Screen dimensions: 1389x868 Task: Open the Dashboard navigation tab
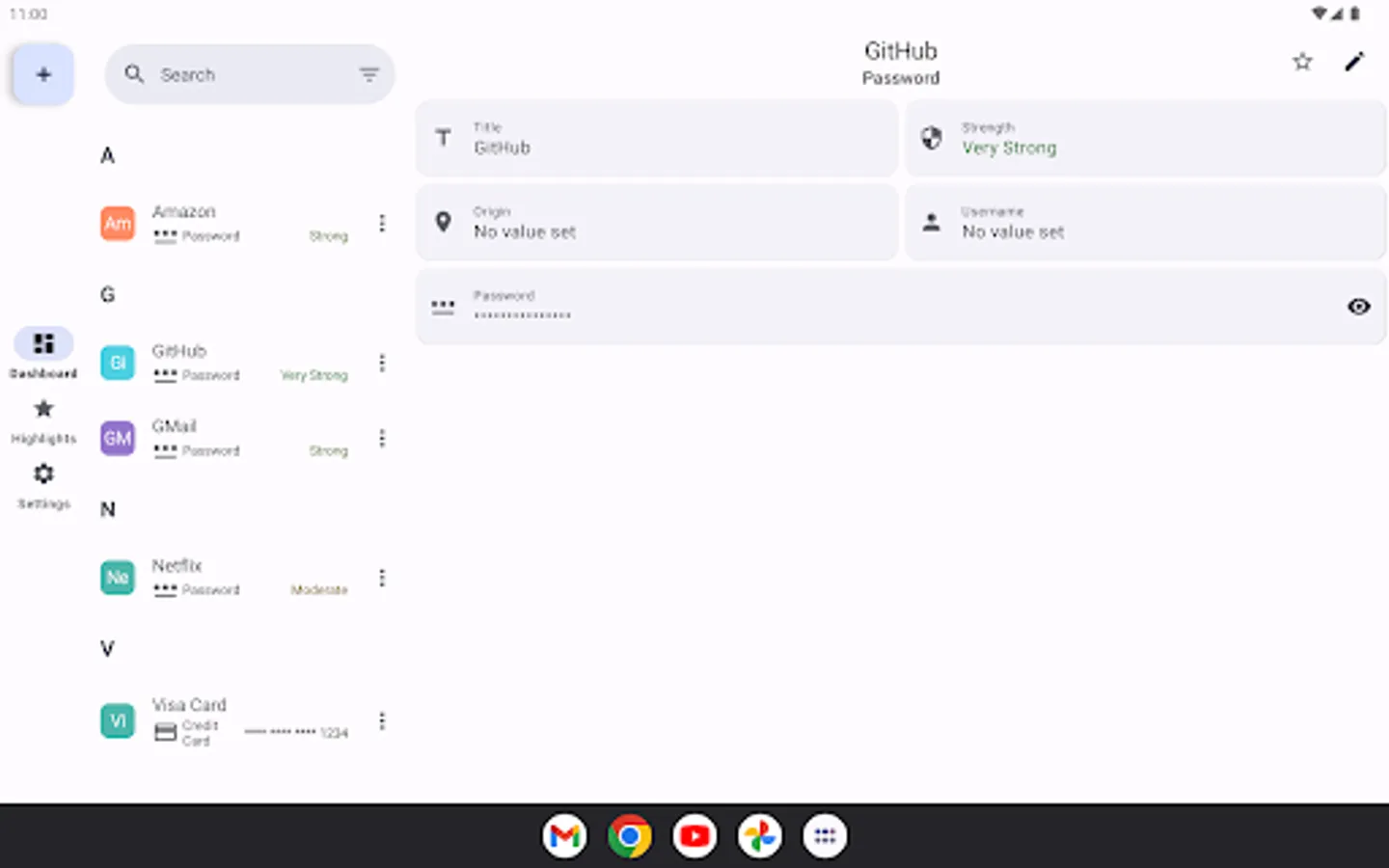point(43,354)
